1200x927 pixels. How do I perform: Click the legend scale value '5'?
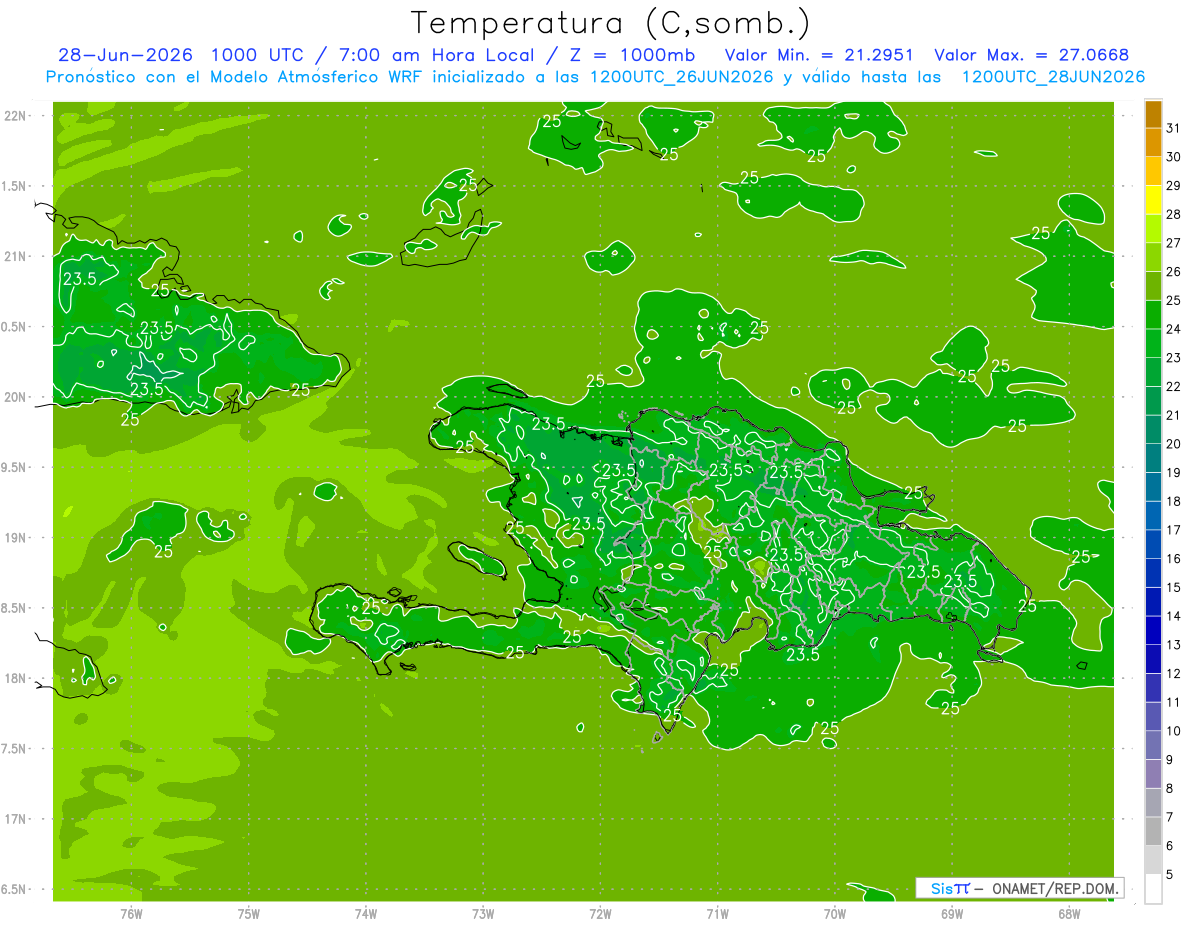(1170, 875)
